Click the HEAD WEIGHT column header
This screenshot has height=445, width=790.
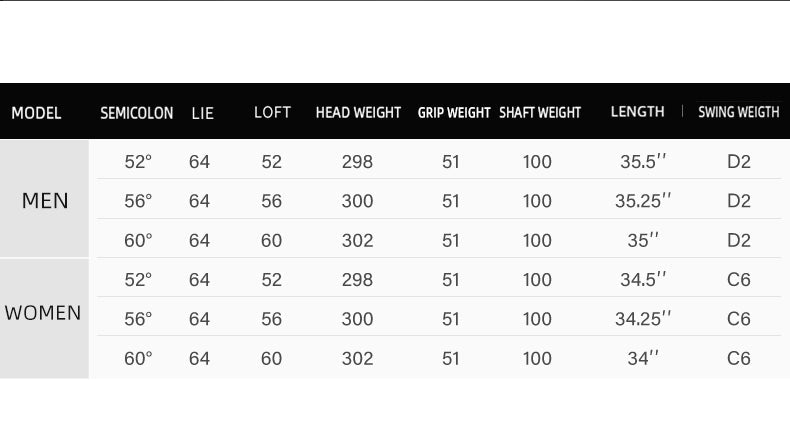[358, 113]
